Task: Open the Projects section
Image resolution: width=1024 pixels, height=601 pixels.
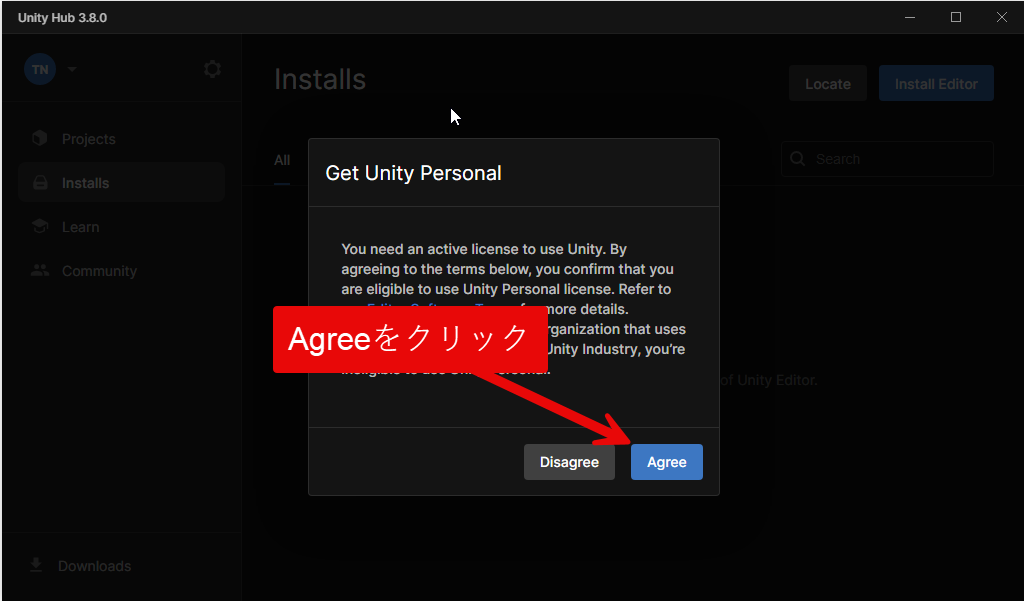Action: click(121, 138)
